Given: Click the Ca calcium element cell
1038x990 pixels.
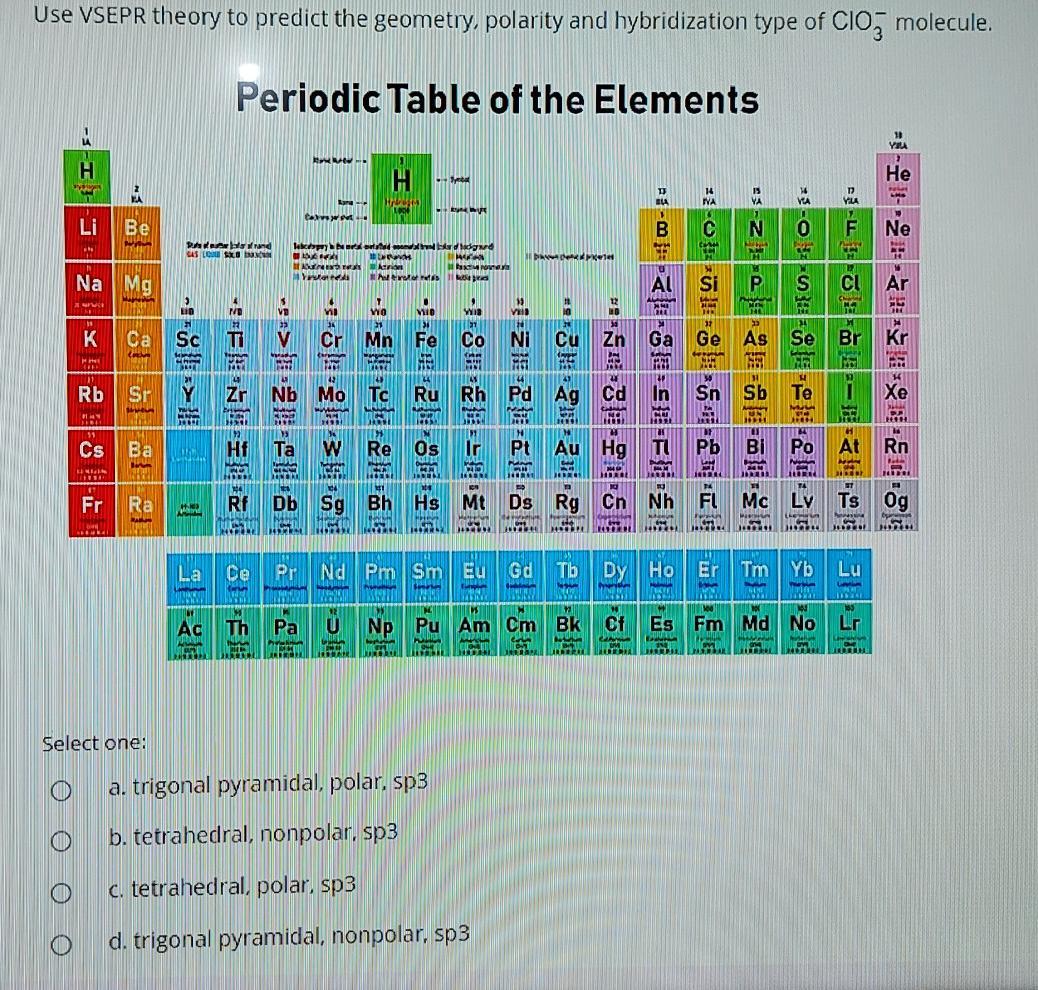Looking at the screenshot, I should click(138, 344).
